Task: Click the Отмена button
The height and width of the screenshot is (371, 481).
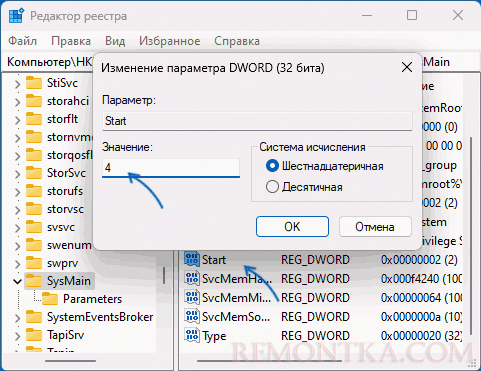Action: (375, 227)
